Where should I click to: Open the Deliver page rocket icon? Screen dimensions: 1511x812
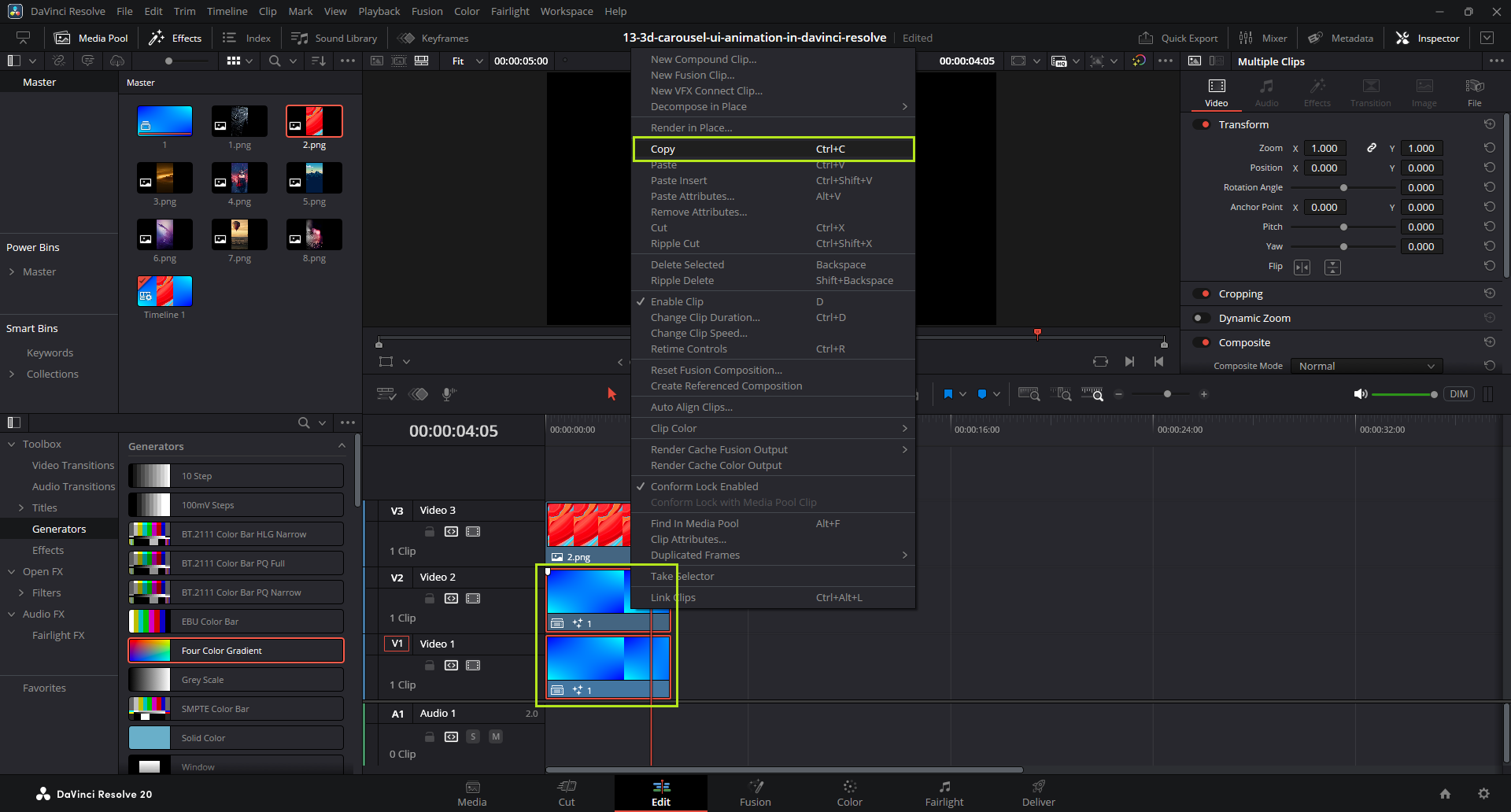coord(1038,787)
